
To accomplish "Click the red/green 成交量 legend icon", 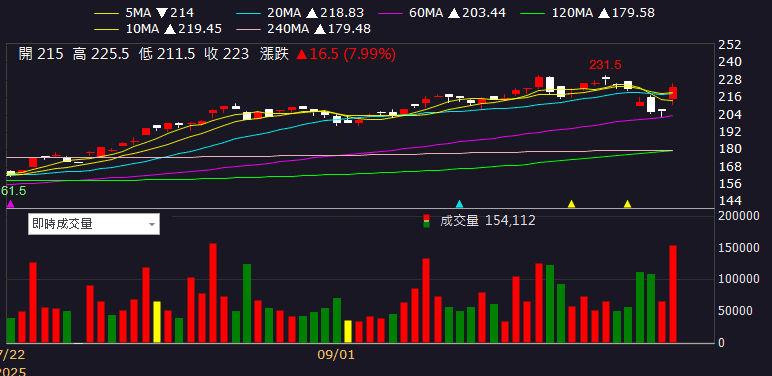I will [426, 220].
